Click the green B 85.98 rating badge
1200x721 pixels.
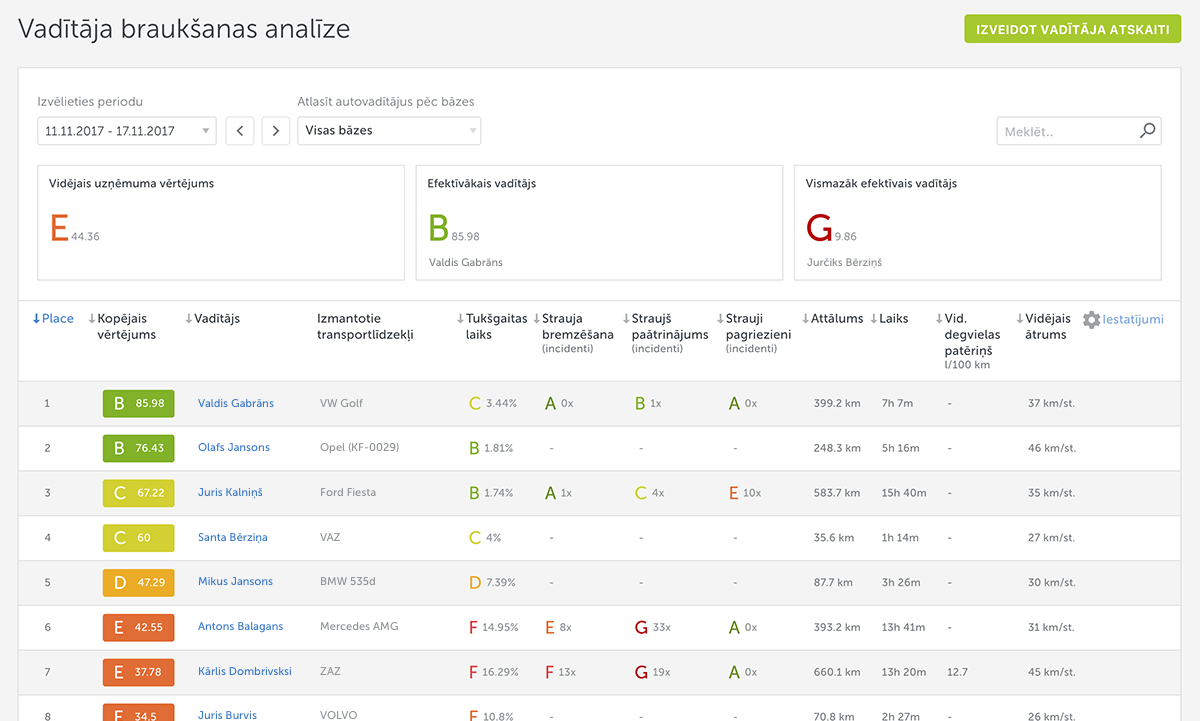138,403
